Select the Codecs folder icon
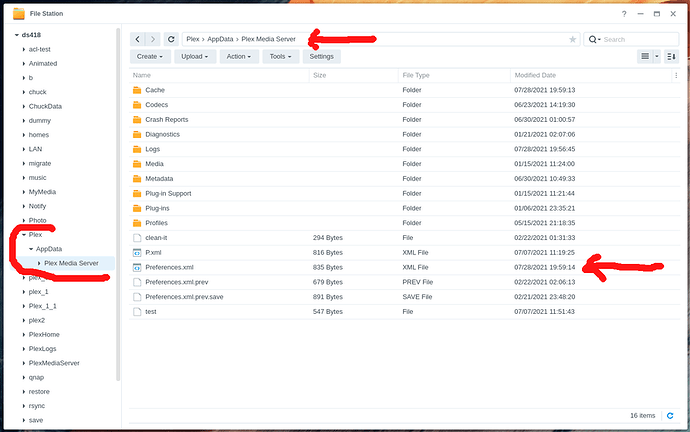The width and height of the screenshot is (690, 432). coord(137,105)
